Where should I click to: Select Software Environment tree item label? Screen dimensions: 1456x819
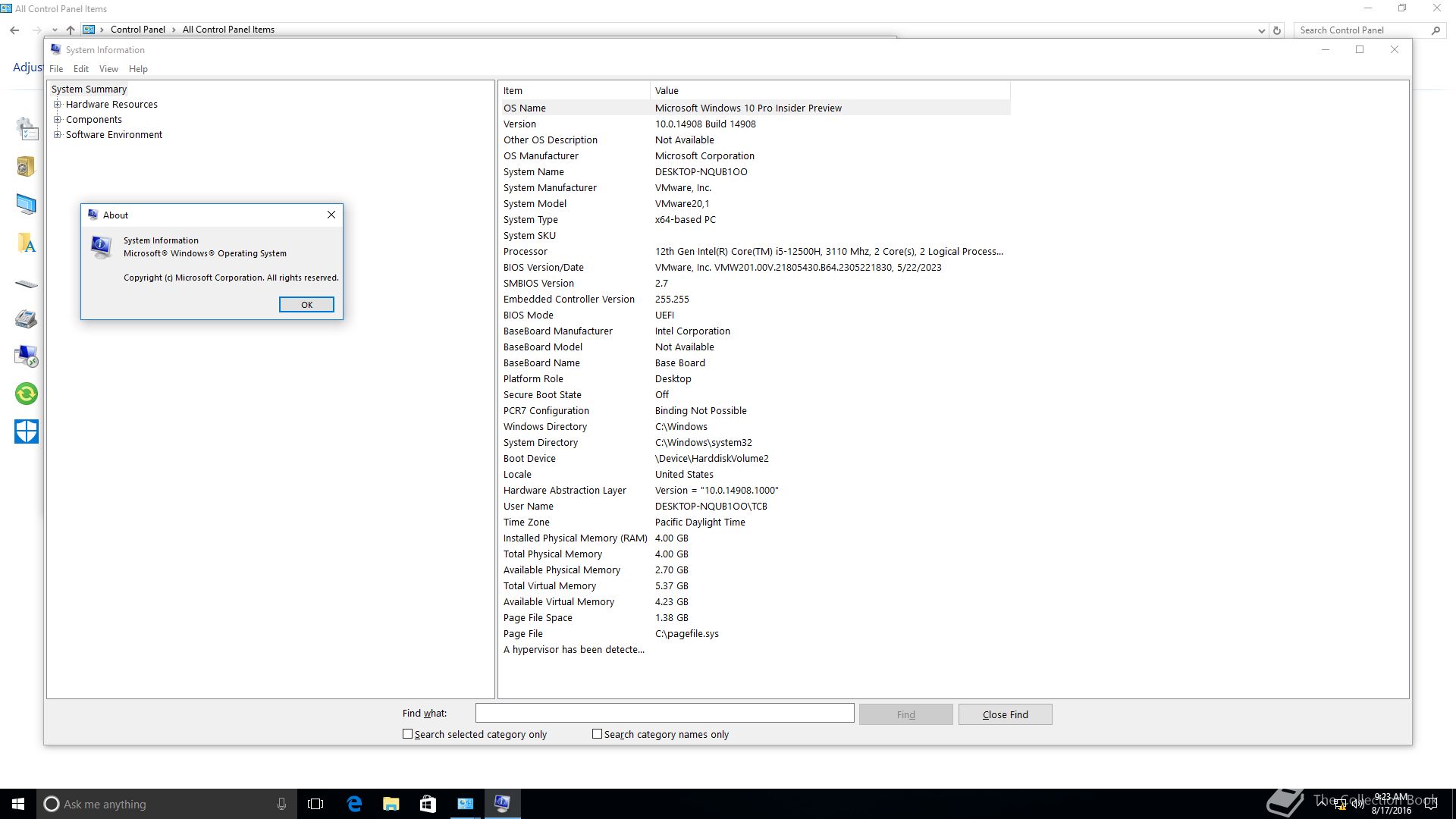(x=114, y=134)
